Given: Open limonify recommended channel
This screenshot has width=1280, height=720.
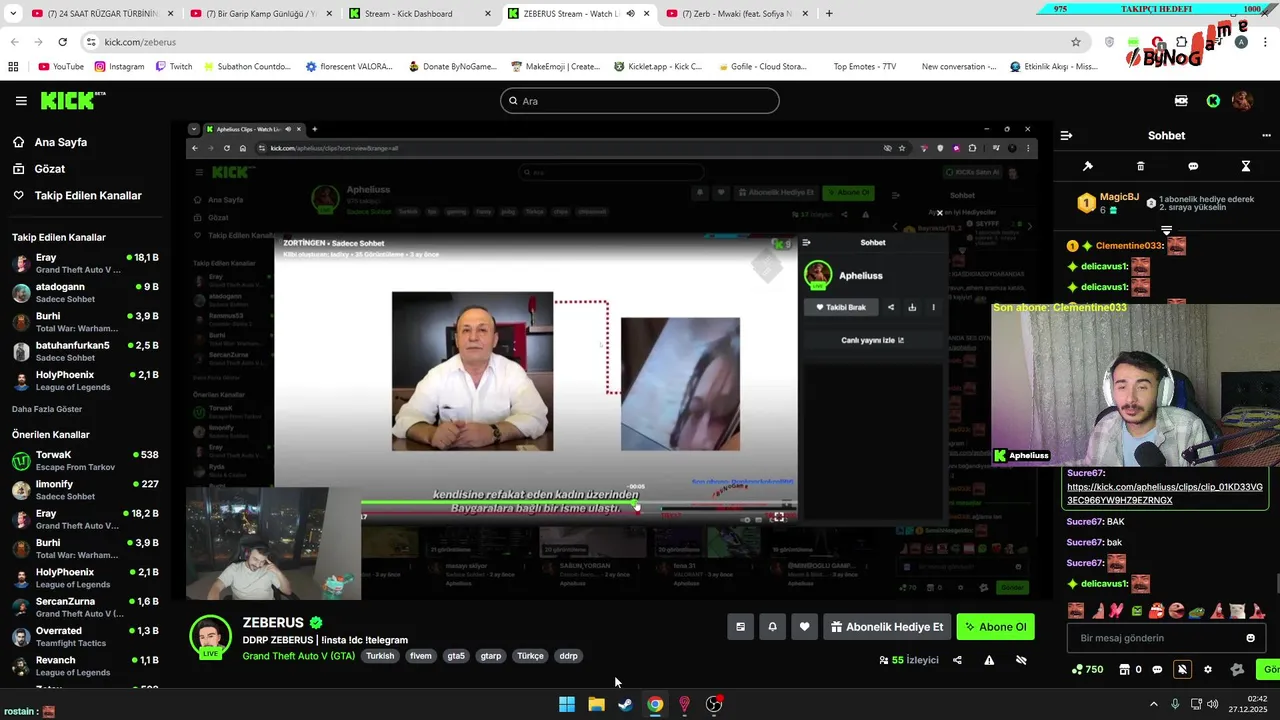Looking at the screenshot, I should pos(85,490).
